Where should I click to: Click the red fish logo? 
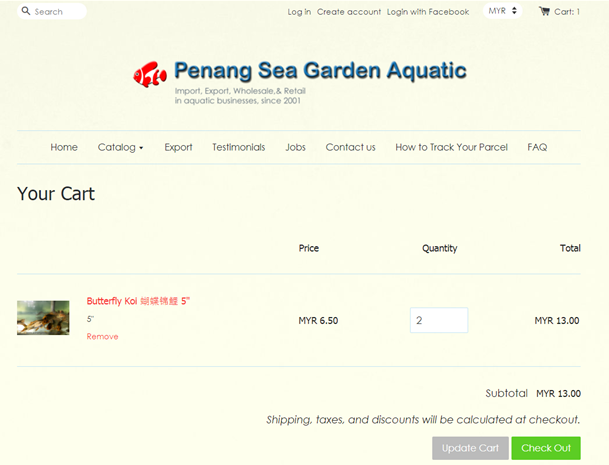click(150, 74)
